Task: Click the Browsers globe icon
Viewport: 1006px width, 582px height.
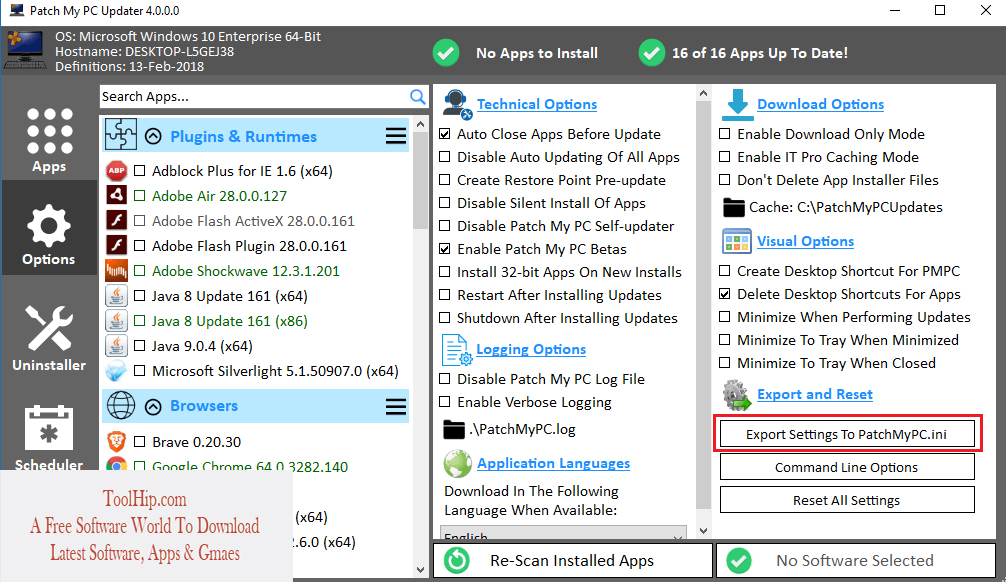Action: tap(121, 406)
